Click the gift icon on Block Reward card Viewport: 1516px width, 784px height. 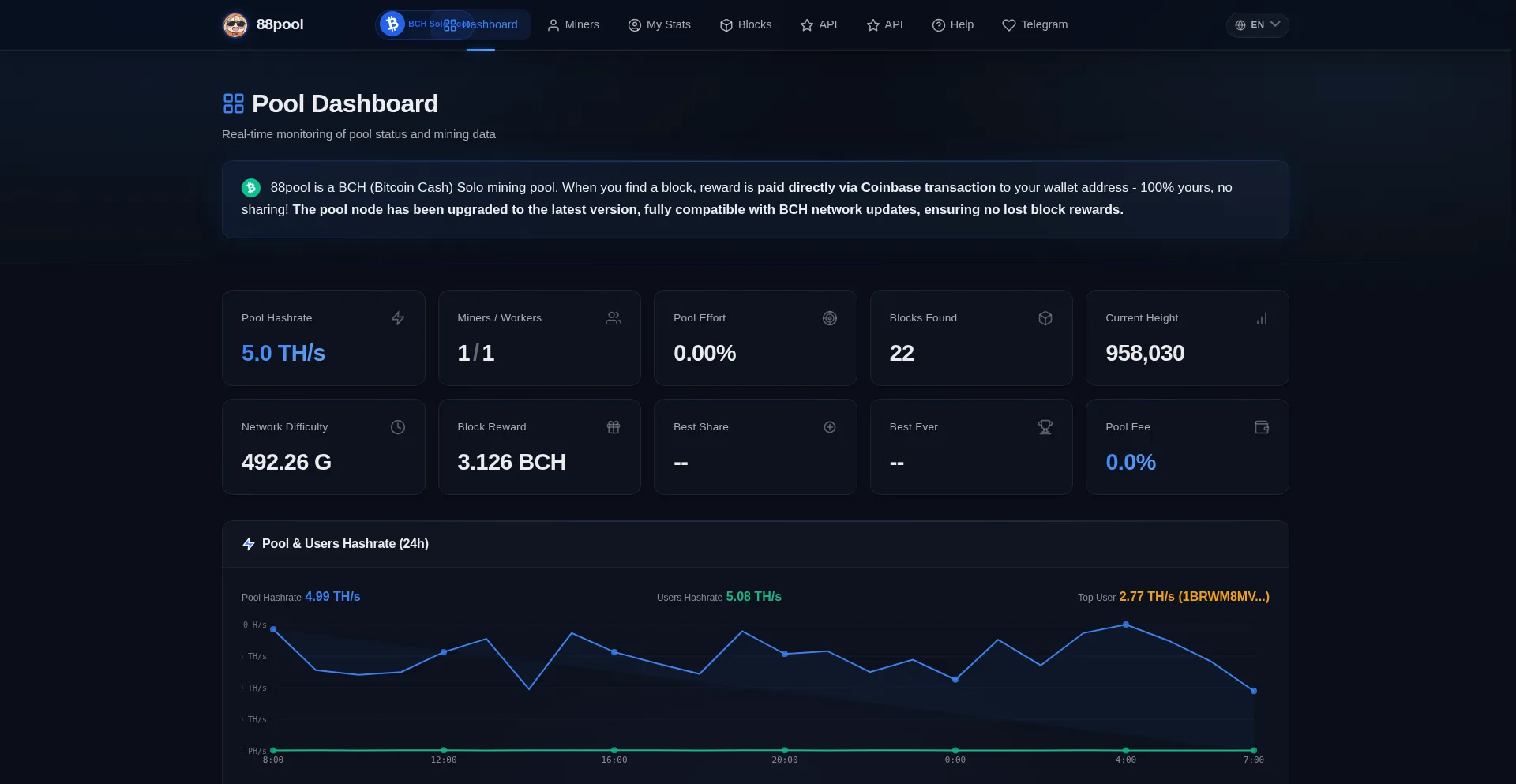[x=614, y=427]
